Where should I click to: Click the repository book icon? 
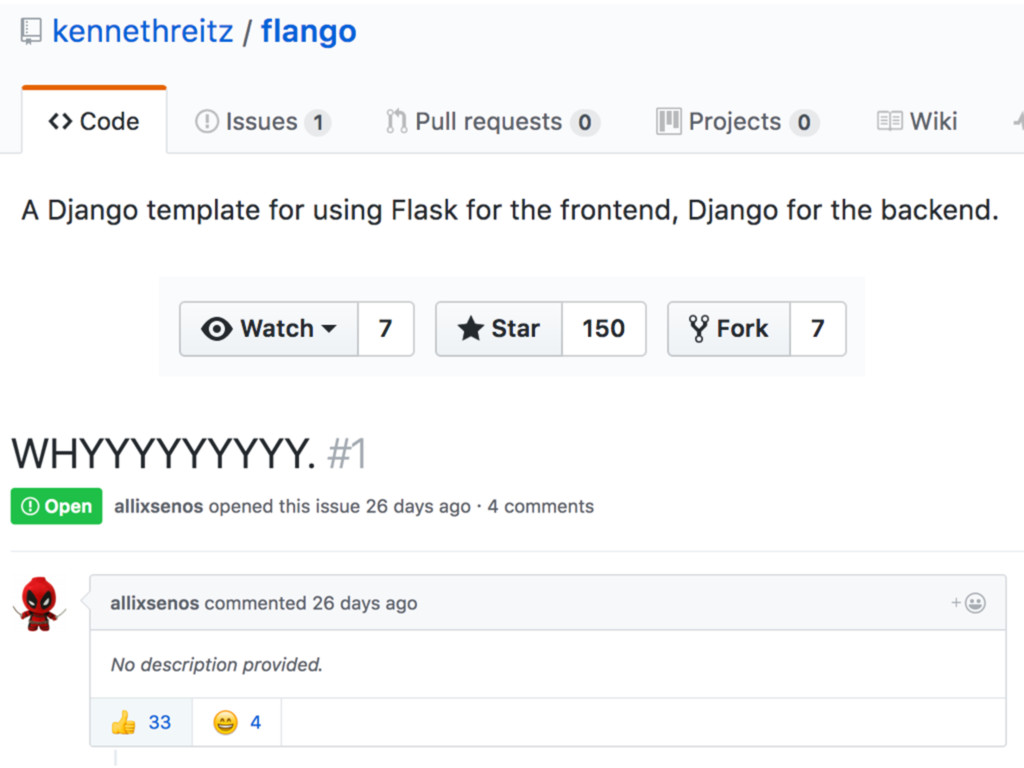click(x=31, y=32)
